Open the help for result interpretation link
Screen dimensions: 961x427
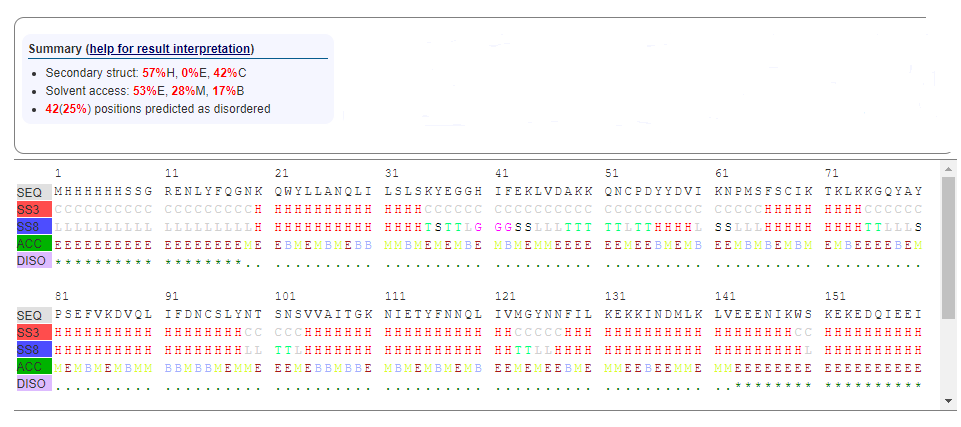[x=169, y=49]
